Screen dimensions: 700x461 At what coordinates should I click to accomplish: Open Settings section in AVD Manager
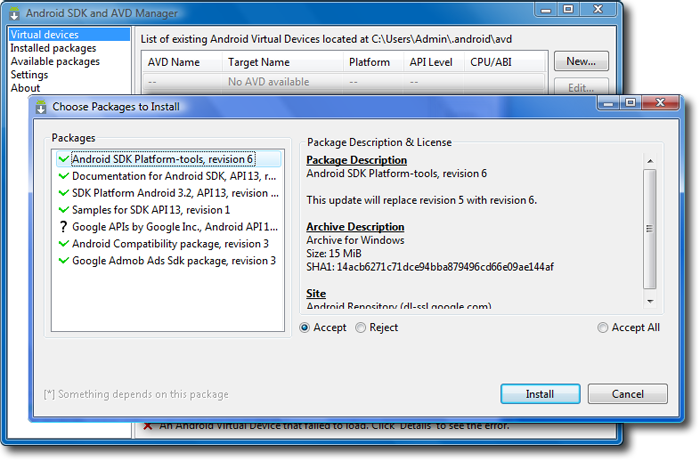pos(29,75)
